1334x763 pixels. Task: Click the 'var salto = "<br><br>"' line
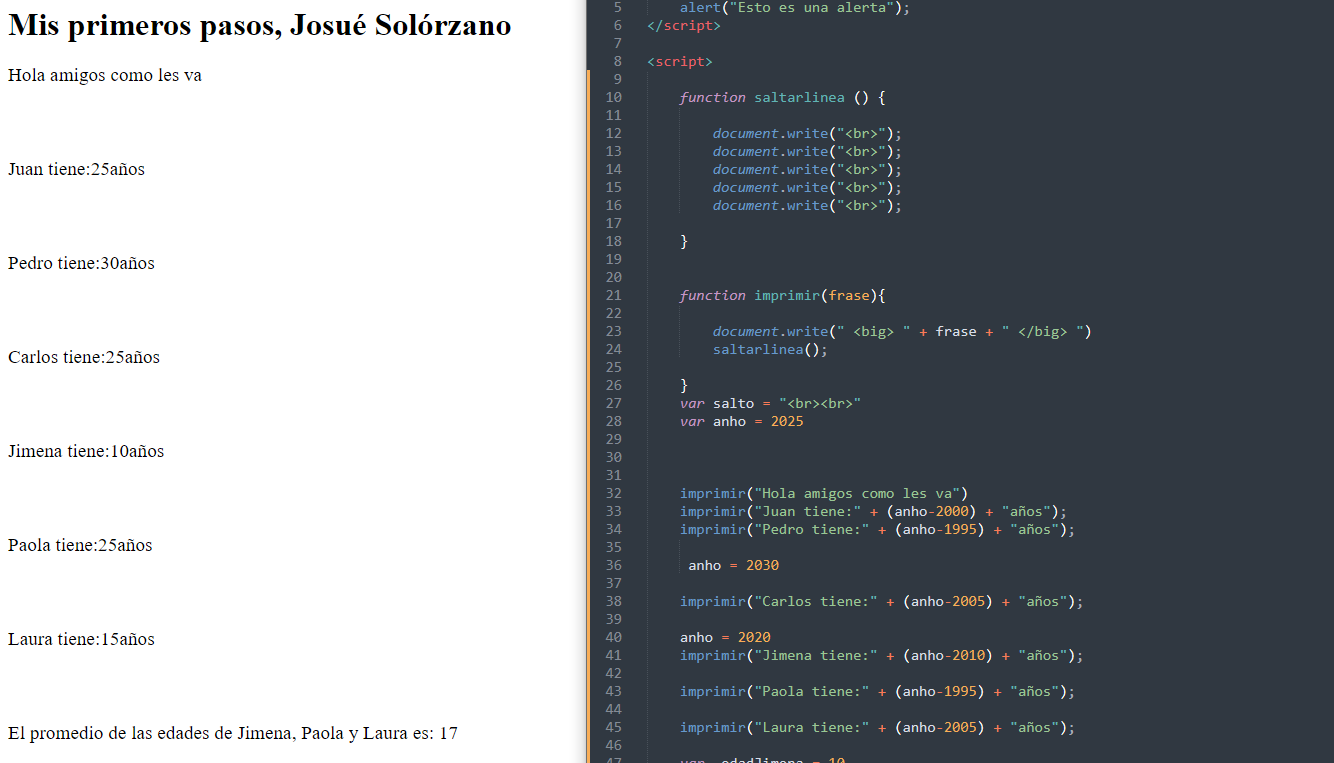(x=771, y=403)
